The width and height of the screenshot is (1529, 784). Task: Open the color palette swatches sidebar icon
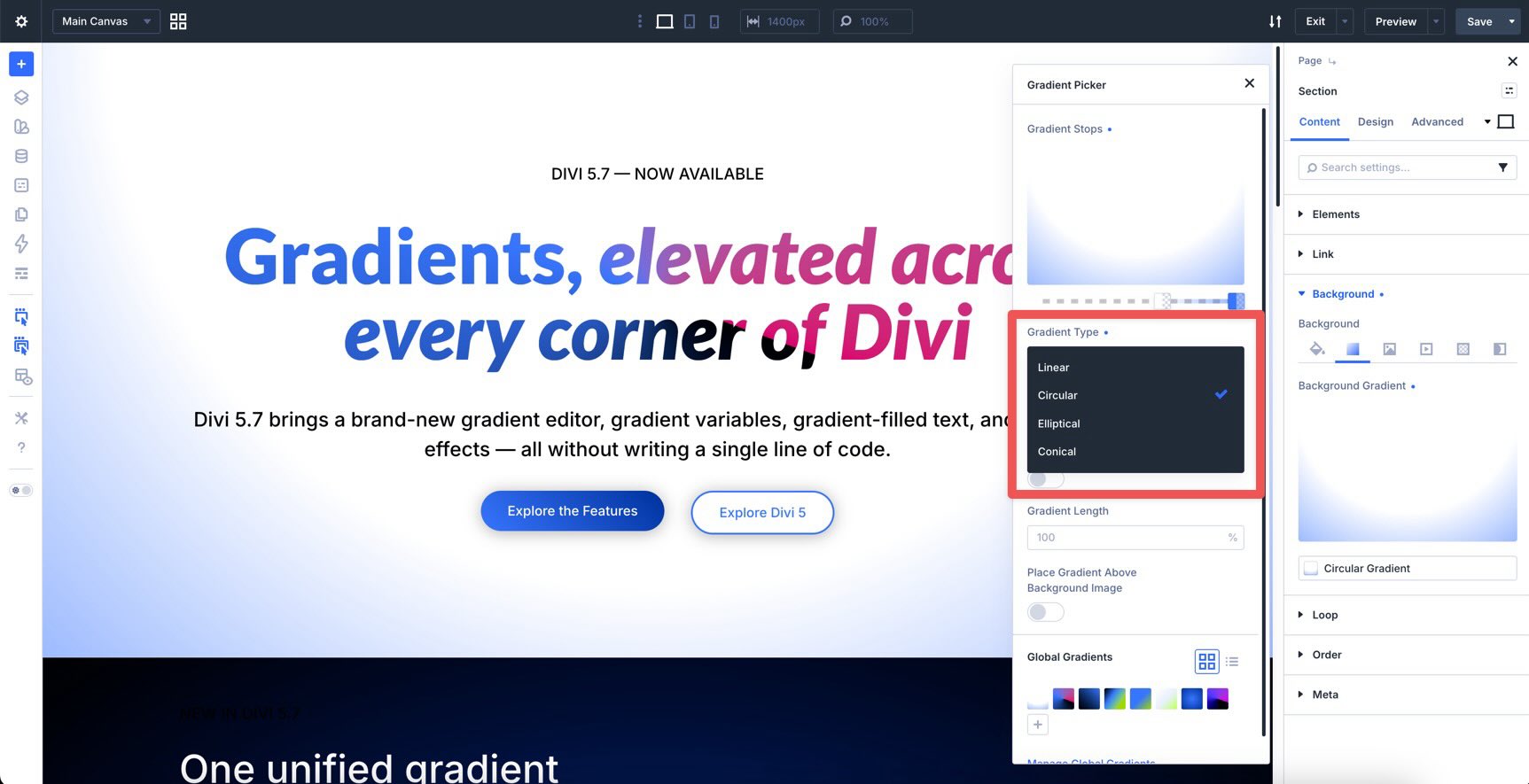[21, 127]
